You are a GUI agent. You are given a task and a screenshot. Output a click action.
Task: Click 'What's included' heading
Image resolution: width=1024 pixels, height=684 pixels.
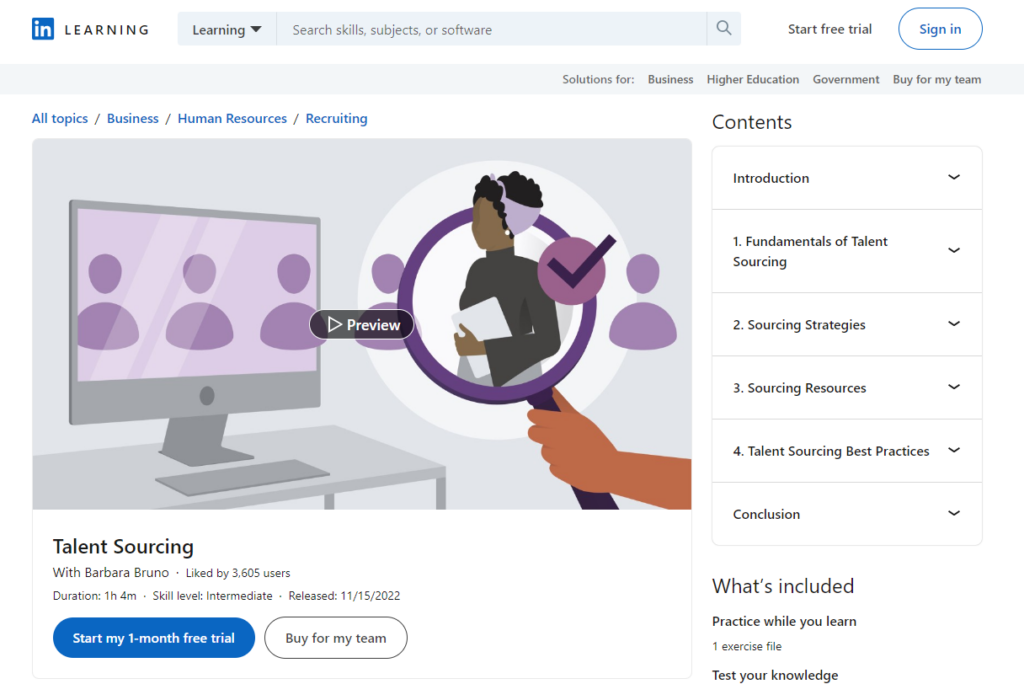point(783,586)
